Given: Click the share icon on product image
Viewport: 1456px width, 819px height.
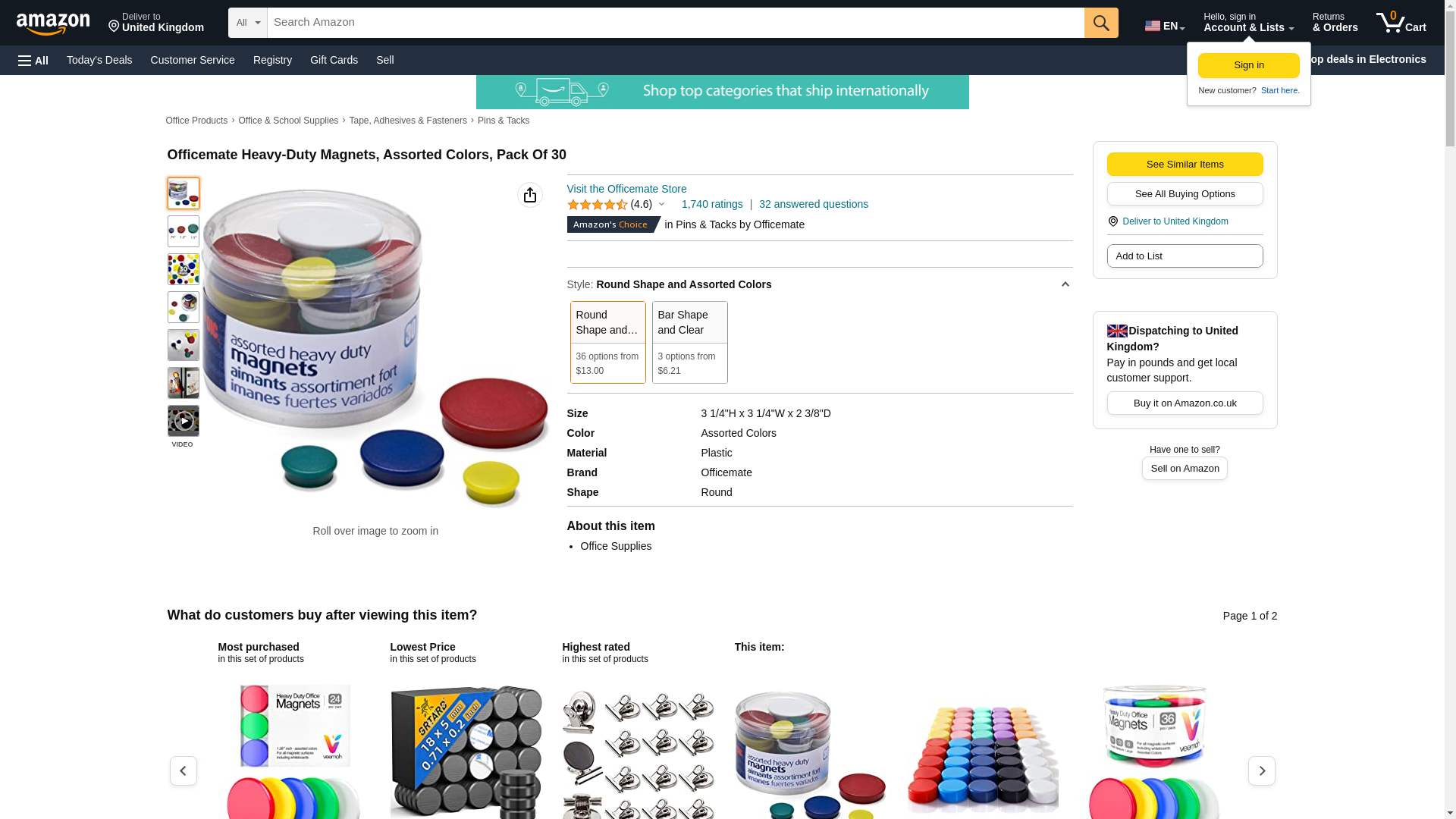Looking at the screenshot, I should (x=530, y=195).
